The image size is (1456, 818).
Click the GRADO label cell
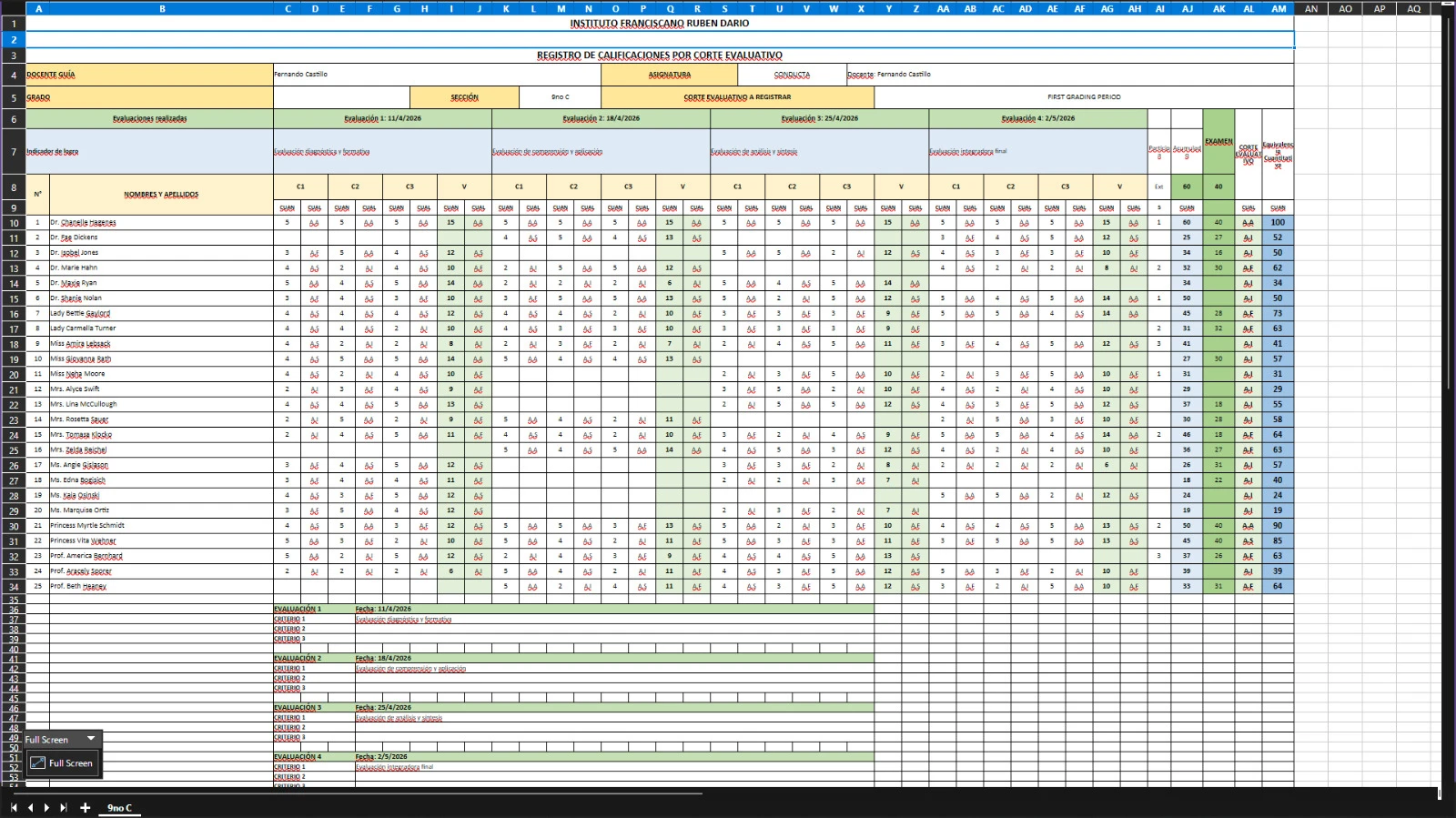point(149,97)
